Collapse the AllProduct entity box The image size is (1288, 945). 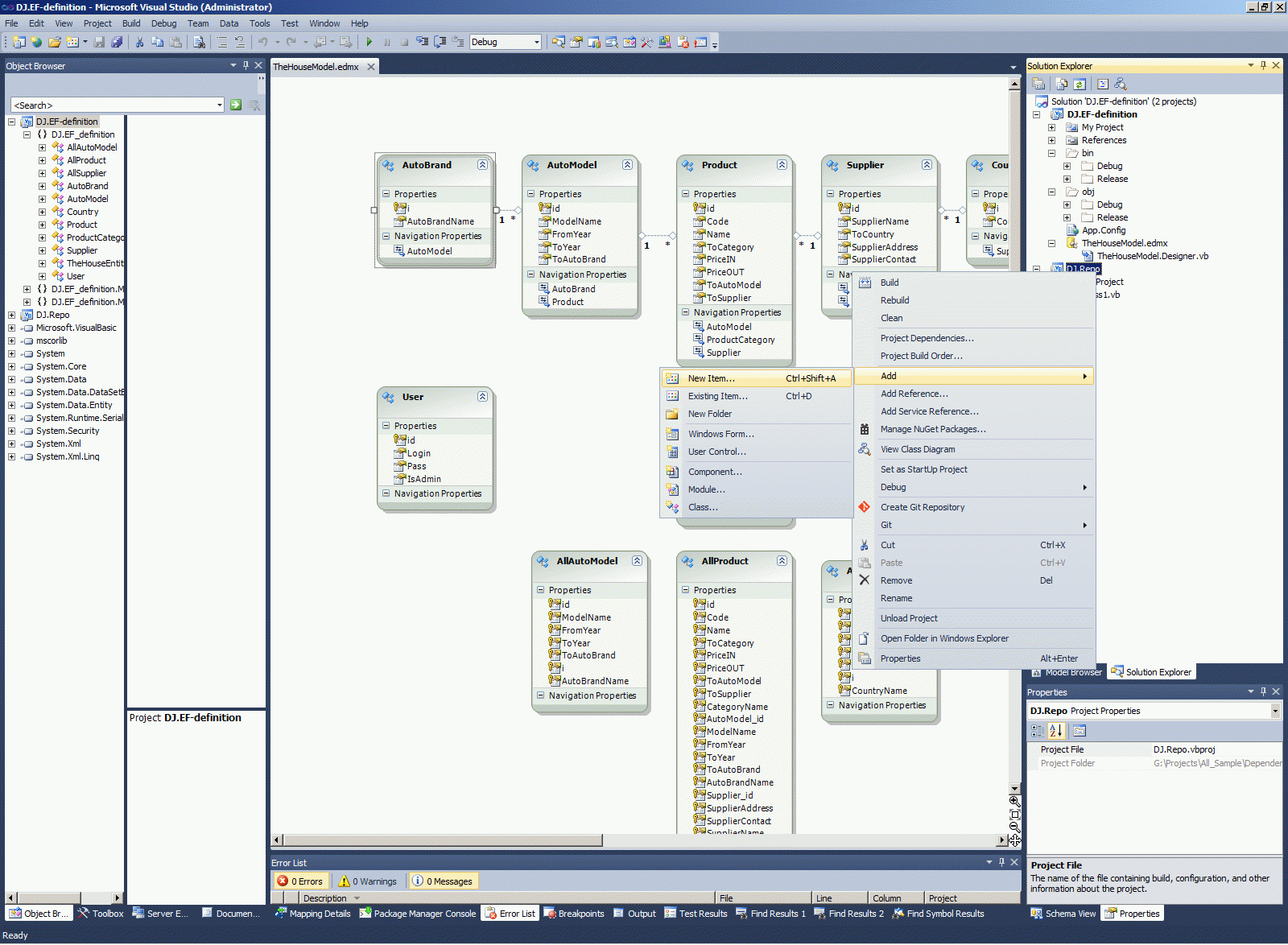point(782,561)
